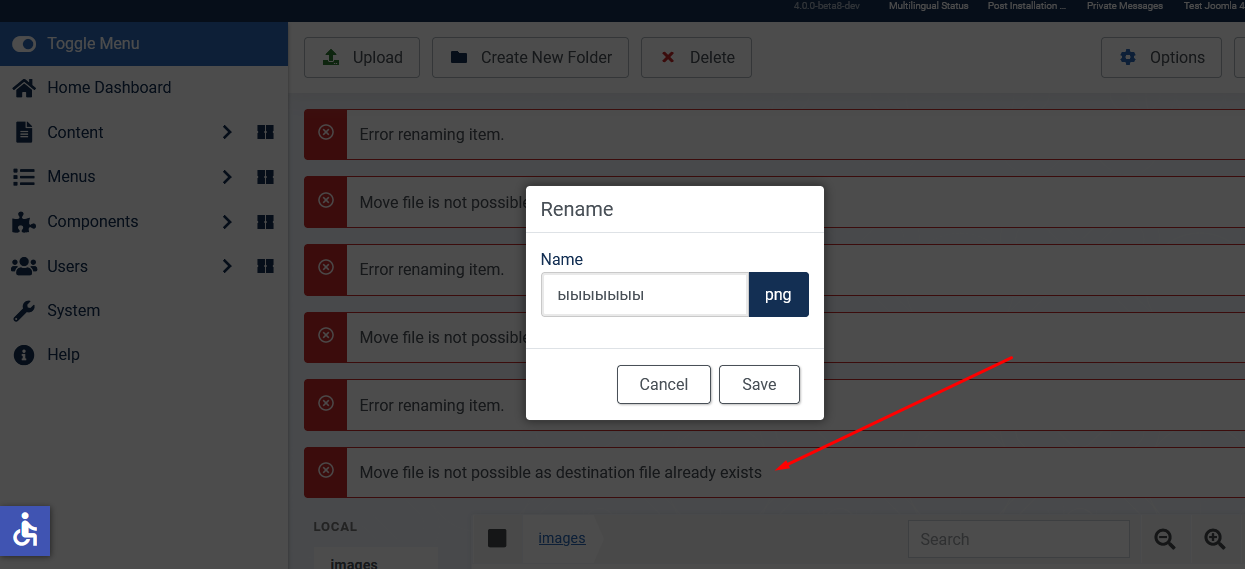The height and width of the screenshot is (569, 1245).
Task: Open Content dashboard grid icon
Action: coord(265,132)
